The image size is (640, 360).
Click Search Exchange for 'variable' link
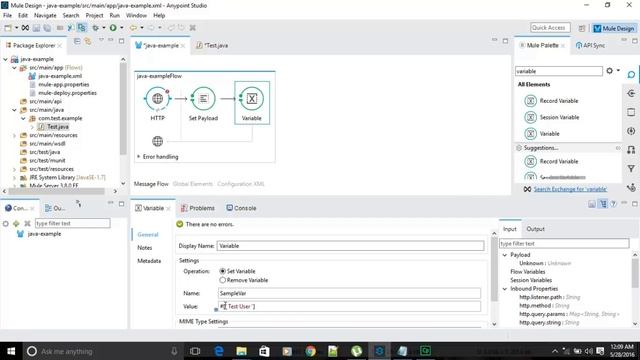pos(570,189)
